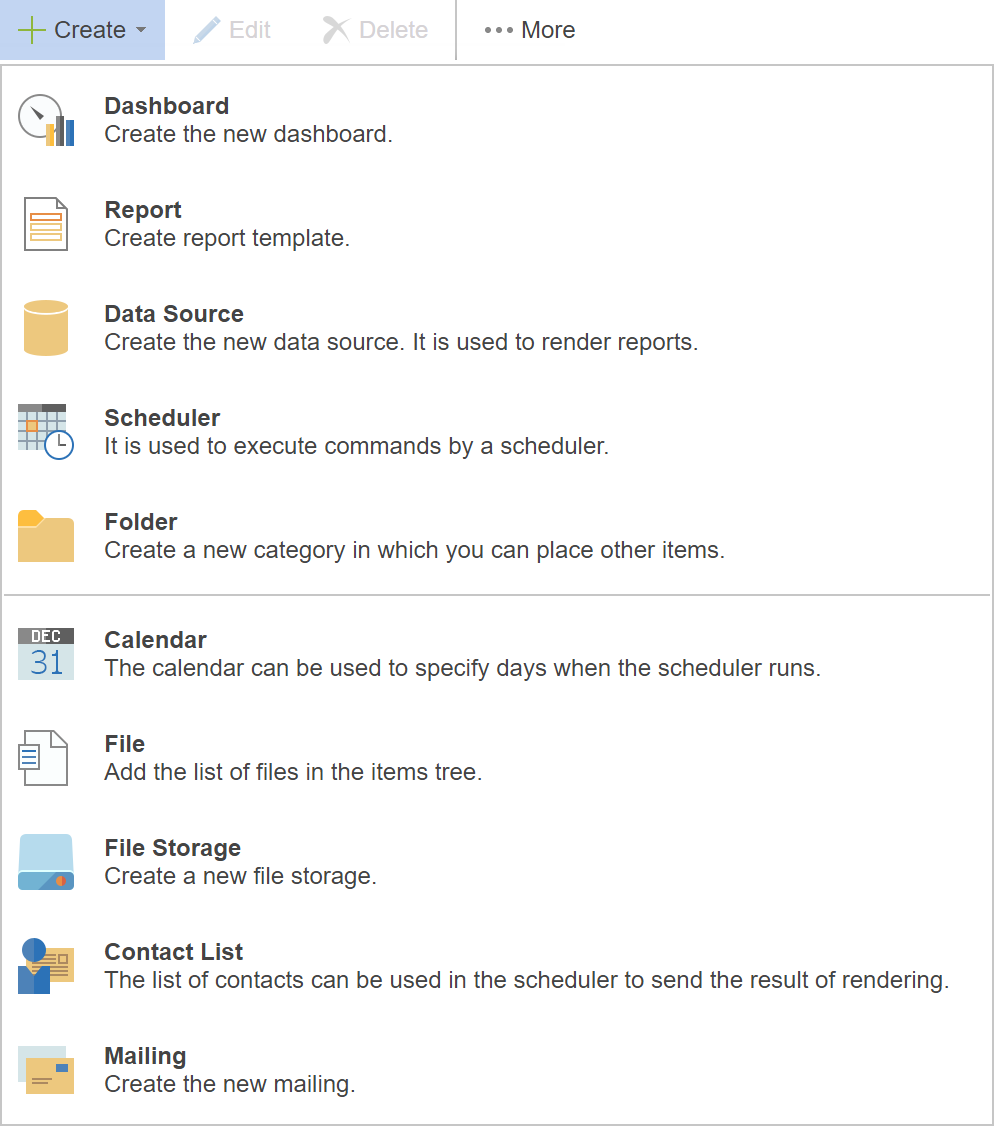Viewport: 994px width, 1126px height.
Task: Click the yellow Folder icon
Action: tap(46, 536)
